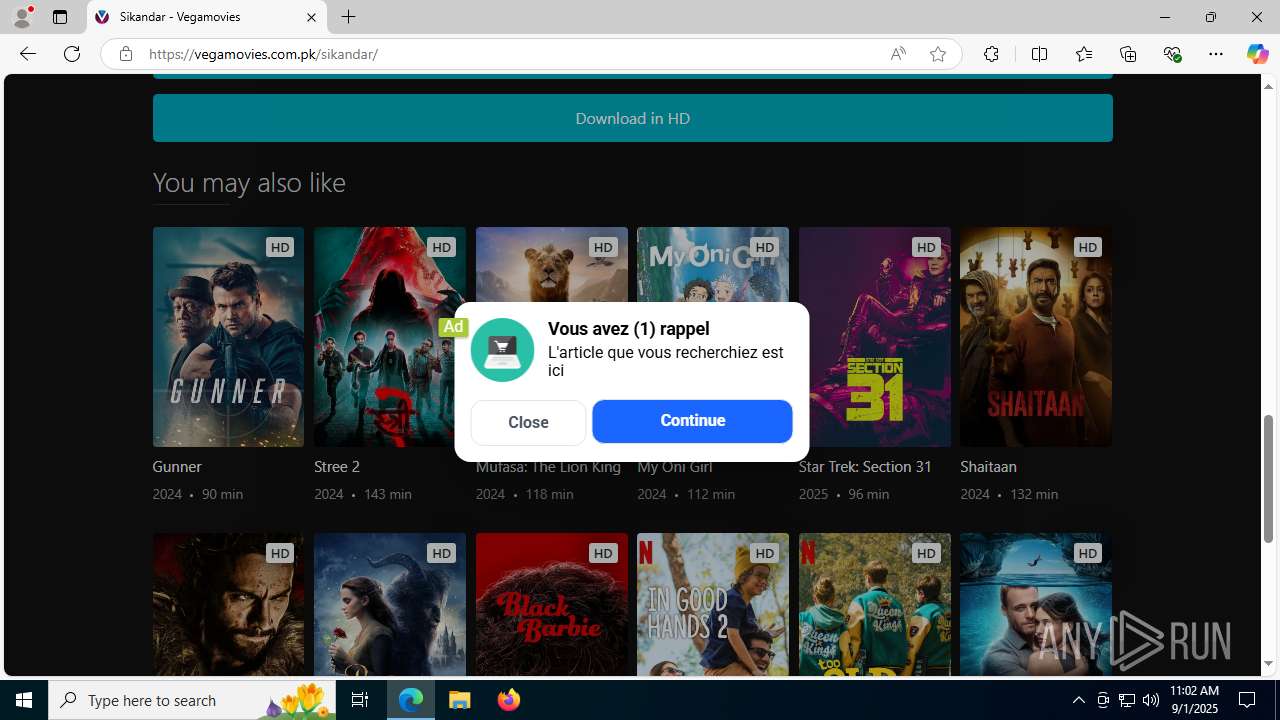
Task: Click Star Trek: Section 31 title link
Action: point(865,467)
